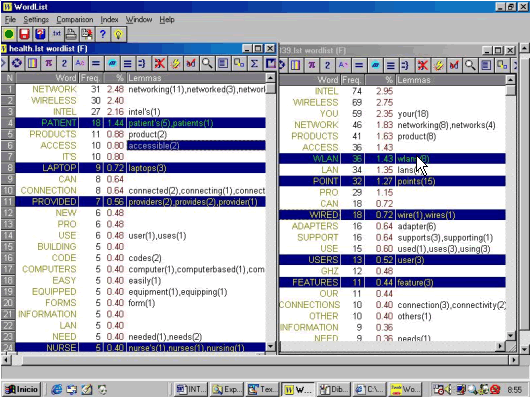Click the pi symbol icon in health.lst toolbar
Screen dimensions: 530x397
[x=48, y=63]
